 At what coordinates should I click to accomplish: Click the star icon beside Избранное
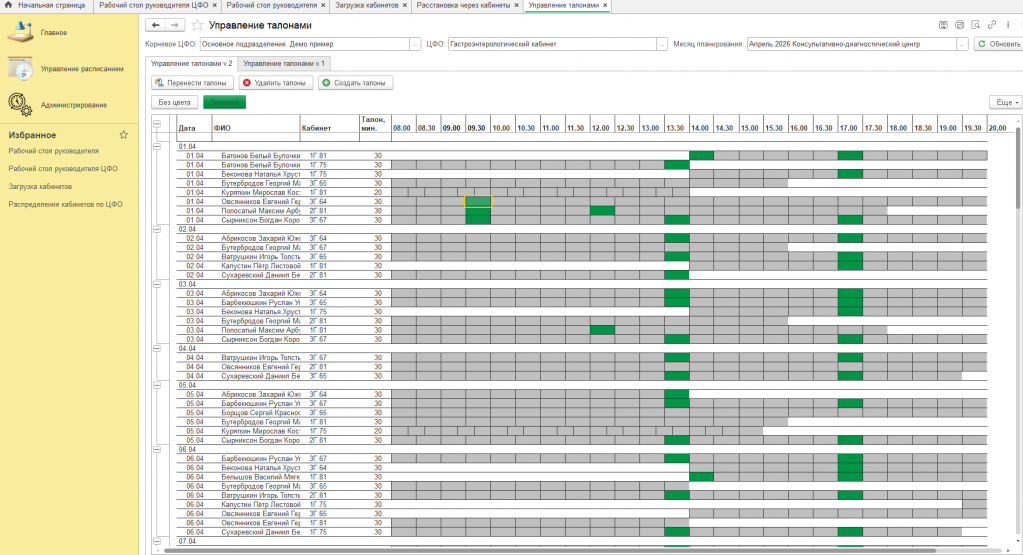point(124,134)
